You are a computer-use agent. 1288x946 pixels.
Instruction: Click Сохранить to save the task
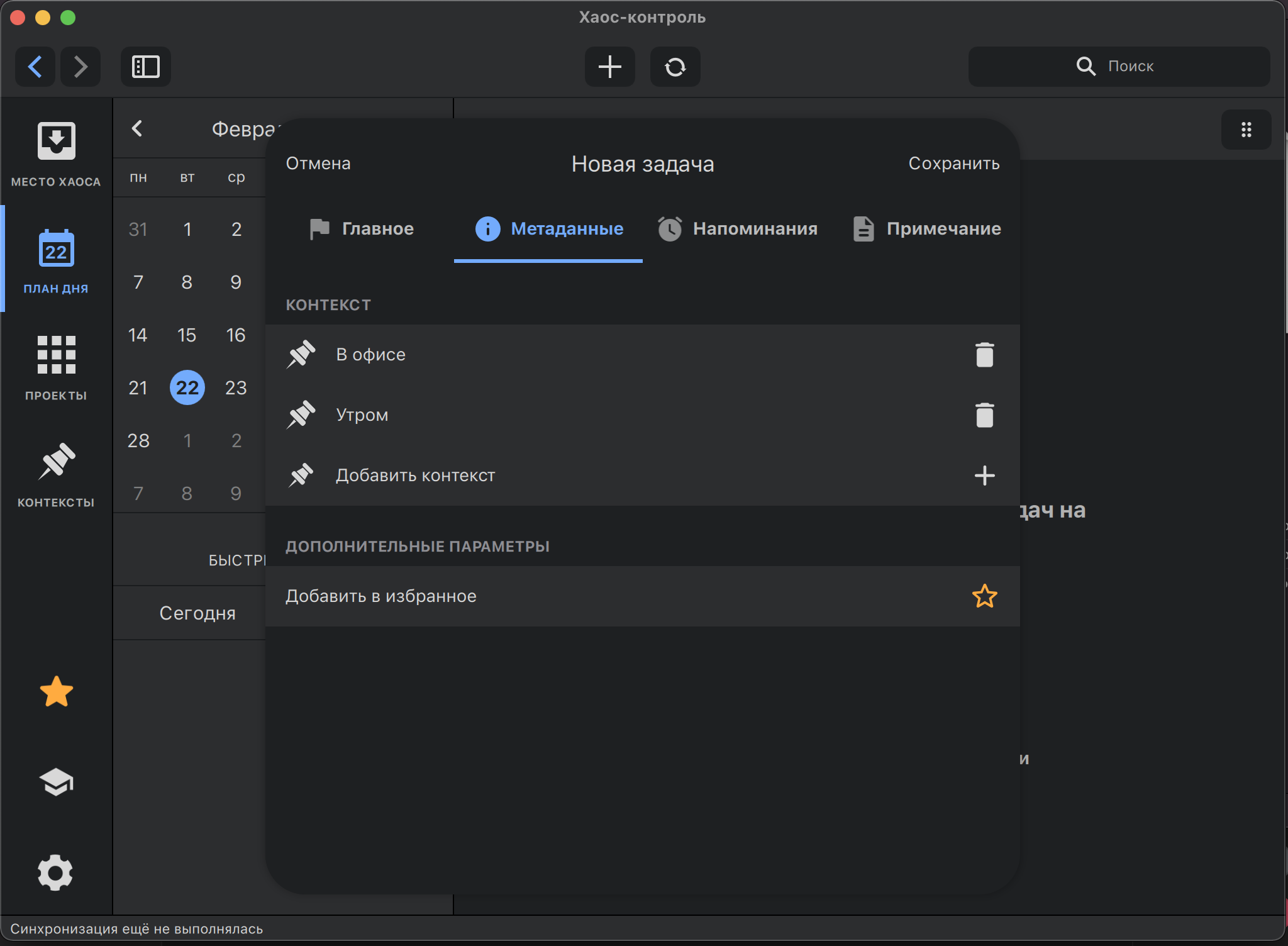pyautogui.click(x=953, y=164)
